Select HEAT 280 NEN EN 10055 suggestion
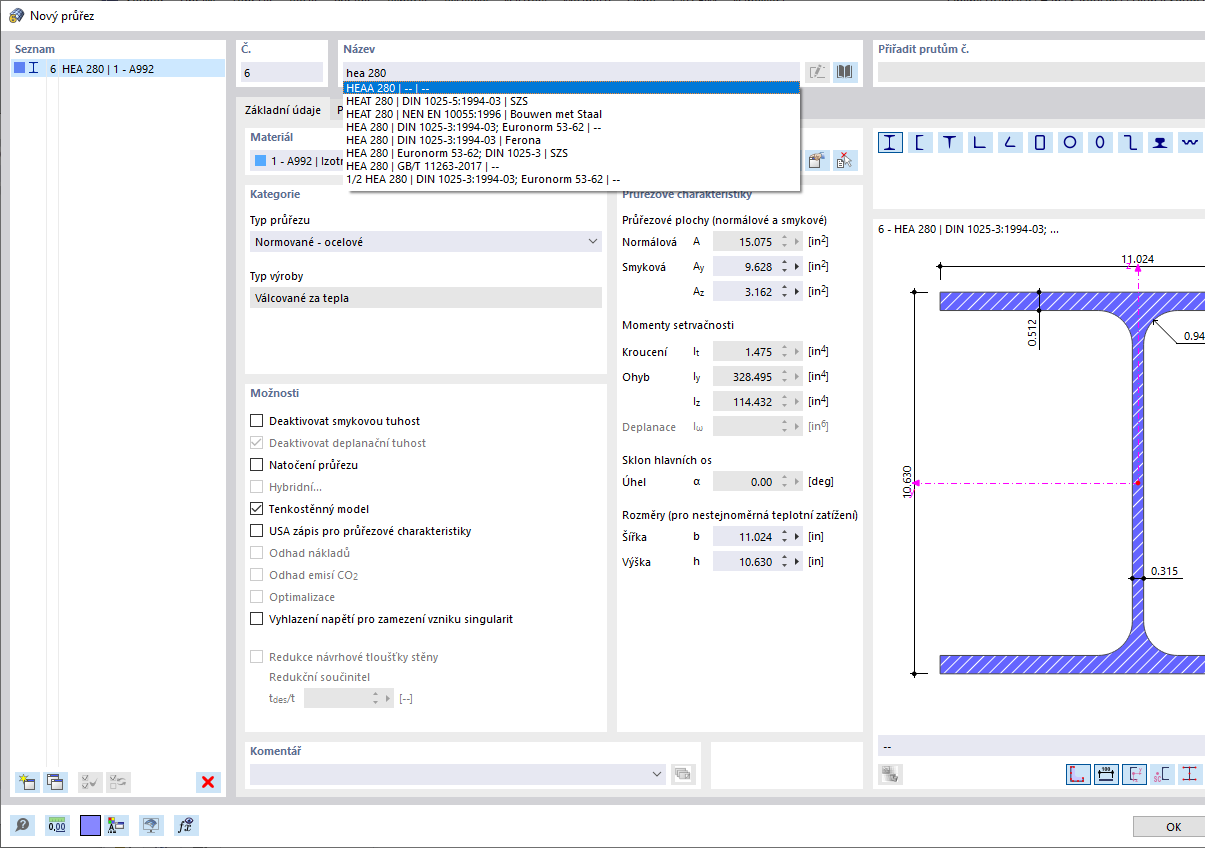1205x848 pixels. click(572, 114)
